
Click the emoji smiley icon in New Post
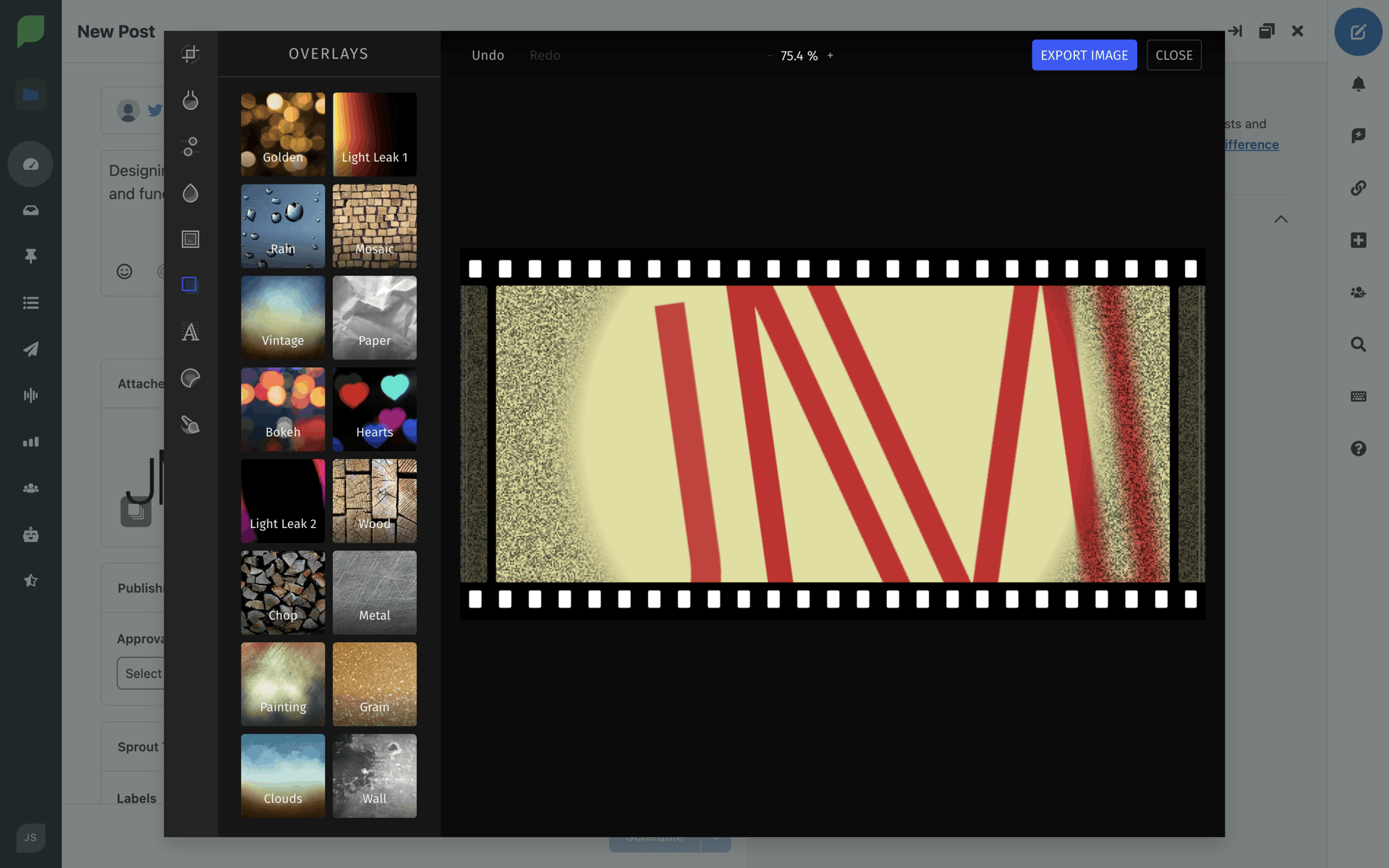click(124, 271)
